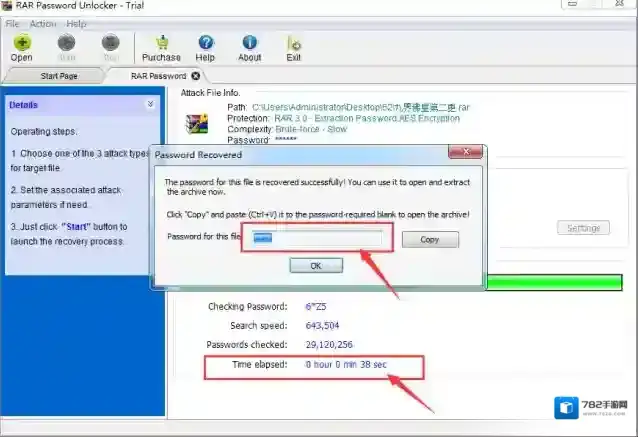Click the Exit toolbar icon
Screen dimensions: 638x437
tap(293, 44)
